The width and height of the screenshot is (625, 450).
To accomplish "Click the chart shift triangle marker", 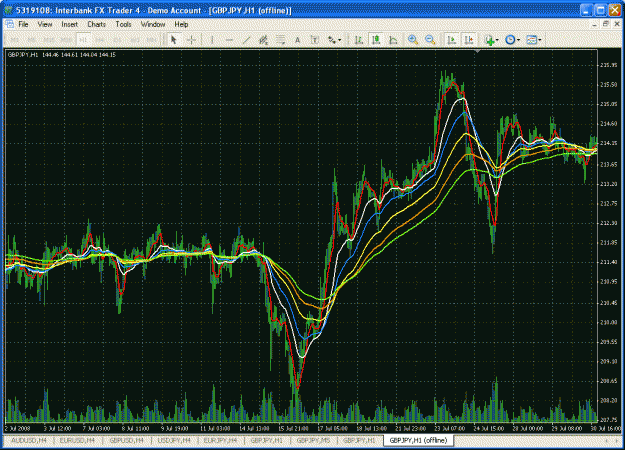I will 478,51.
